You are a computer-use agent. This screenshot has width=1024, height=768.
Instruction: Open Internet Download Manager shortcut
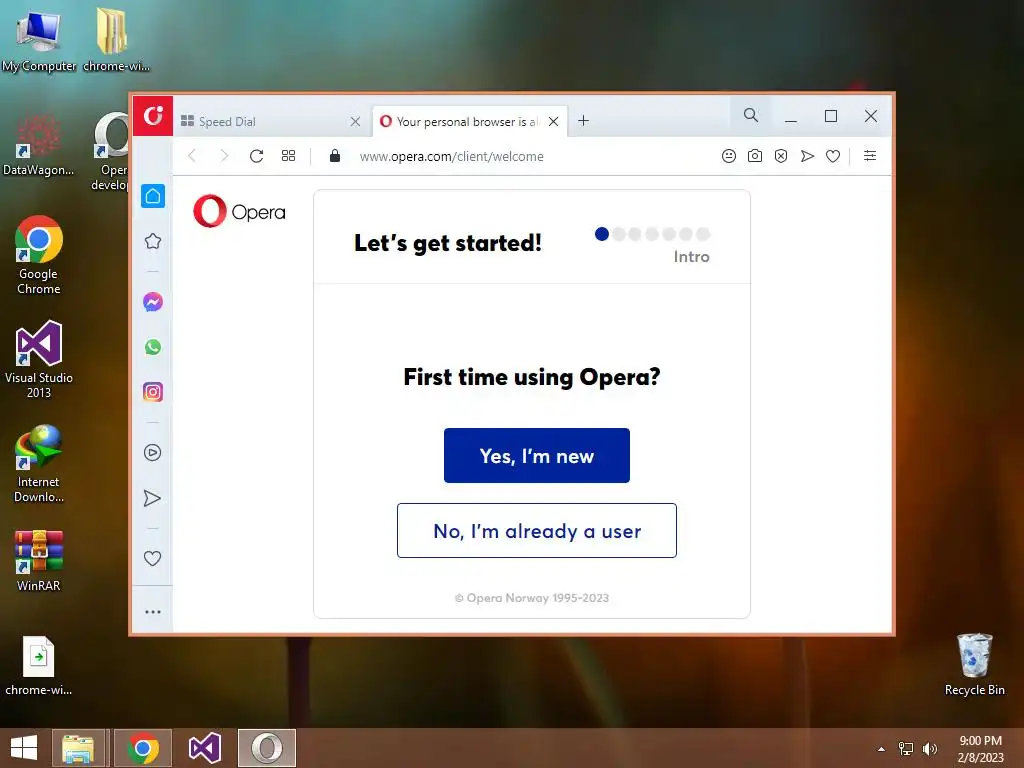(39, 464)
